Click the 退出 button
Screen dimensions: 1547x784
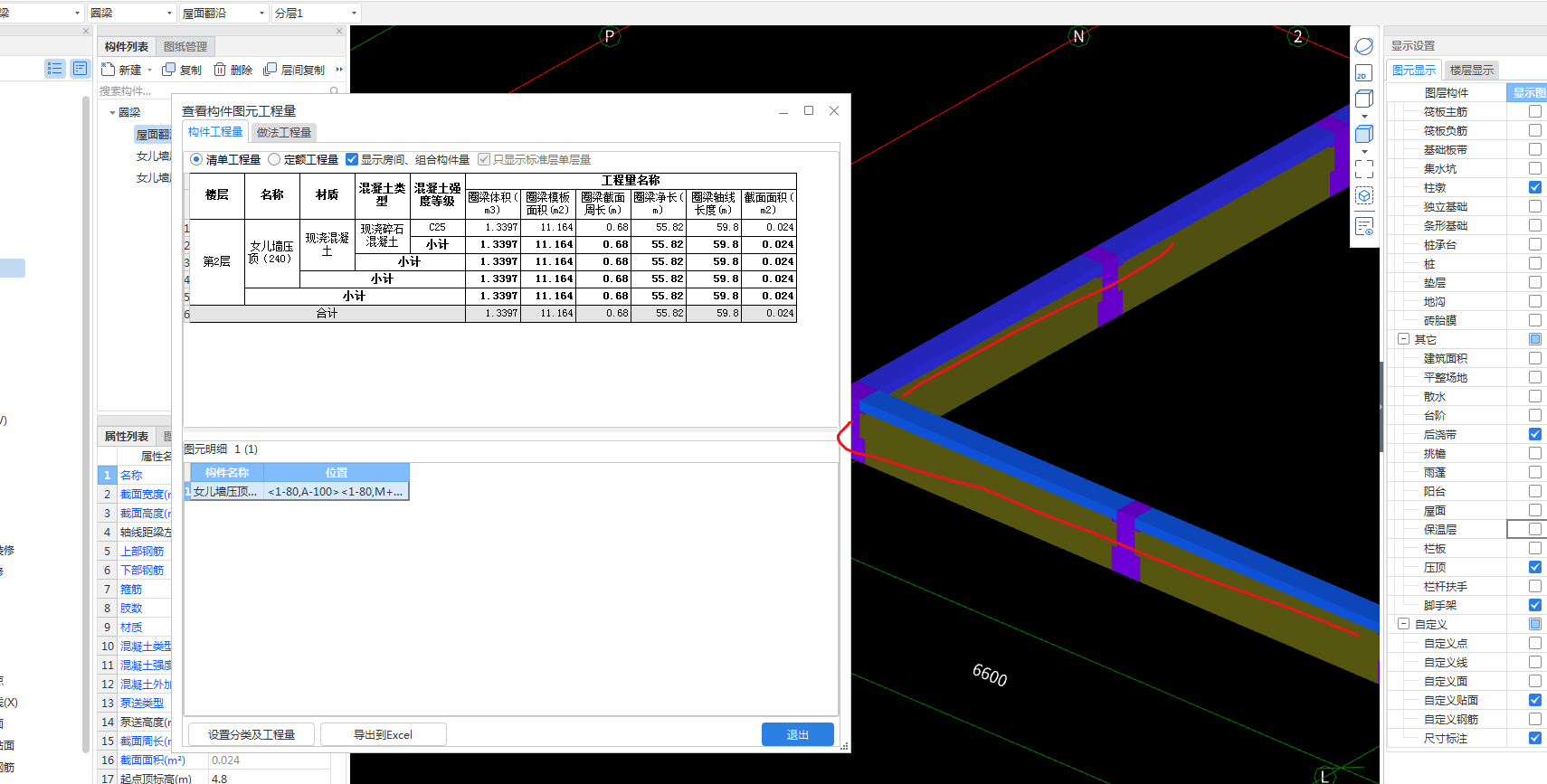click(798, 734)
